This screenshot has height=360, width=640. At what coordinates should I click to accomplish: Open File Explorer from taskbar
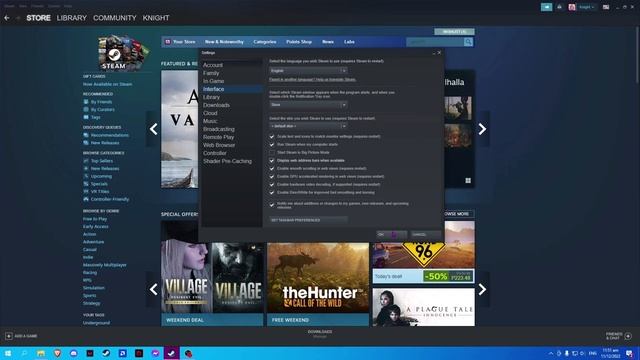tap(41, 353)
